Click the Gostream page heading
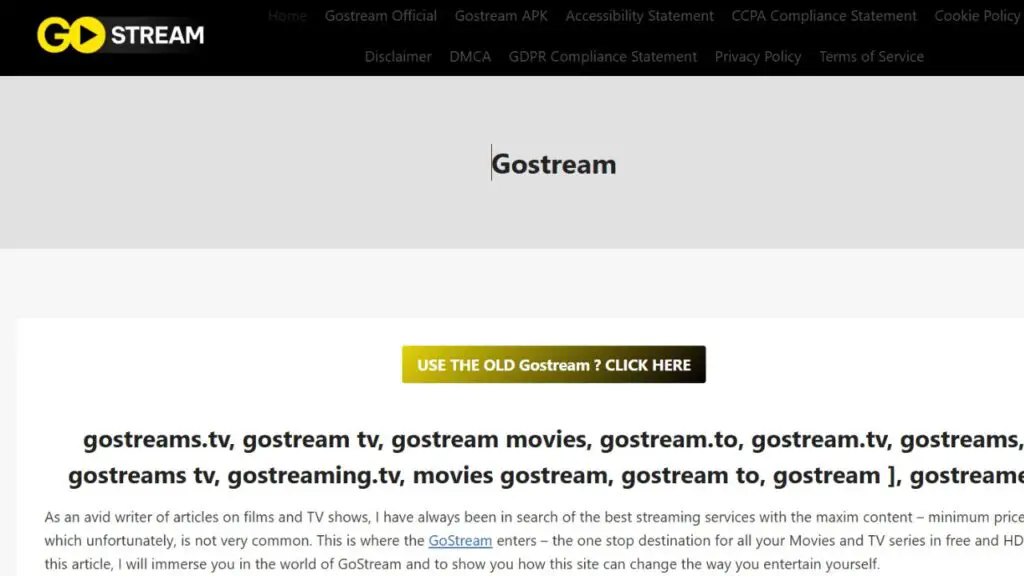This screenshot has height=576, width=1024. (554, 164)
